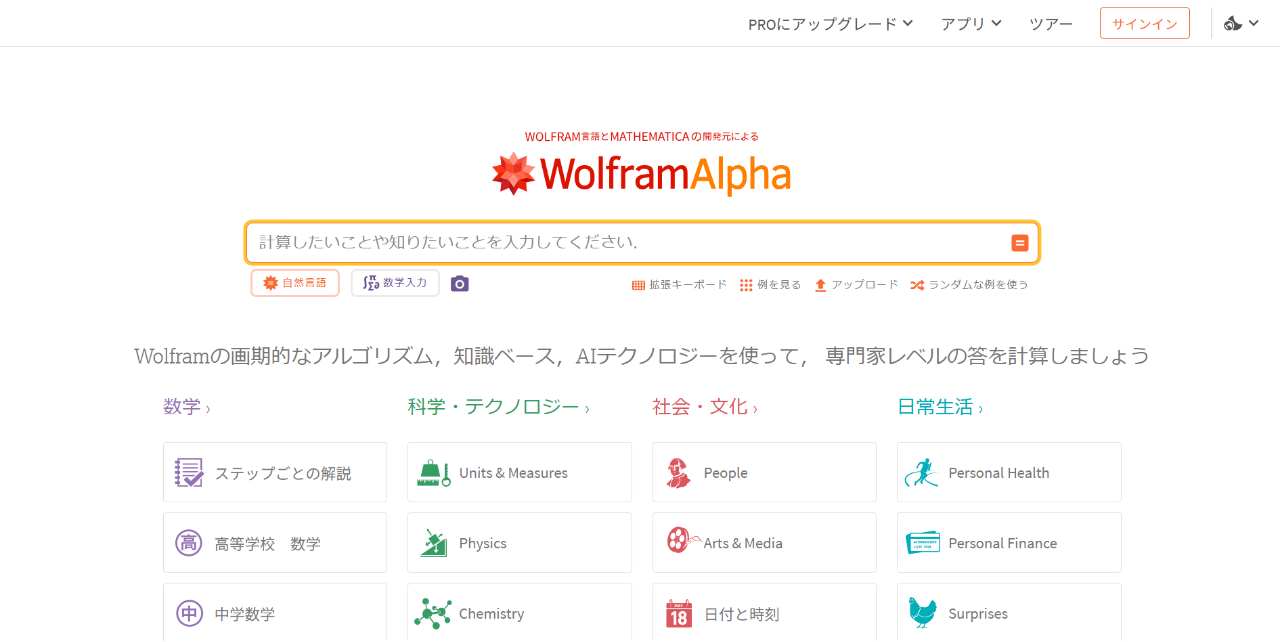
Task: Open the extended keyboard (拡張キーボード)
Action: 679,285
